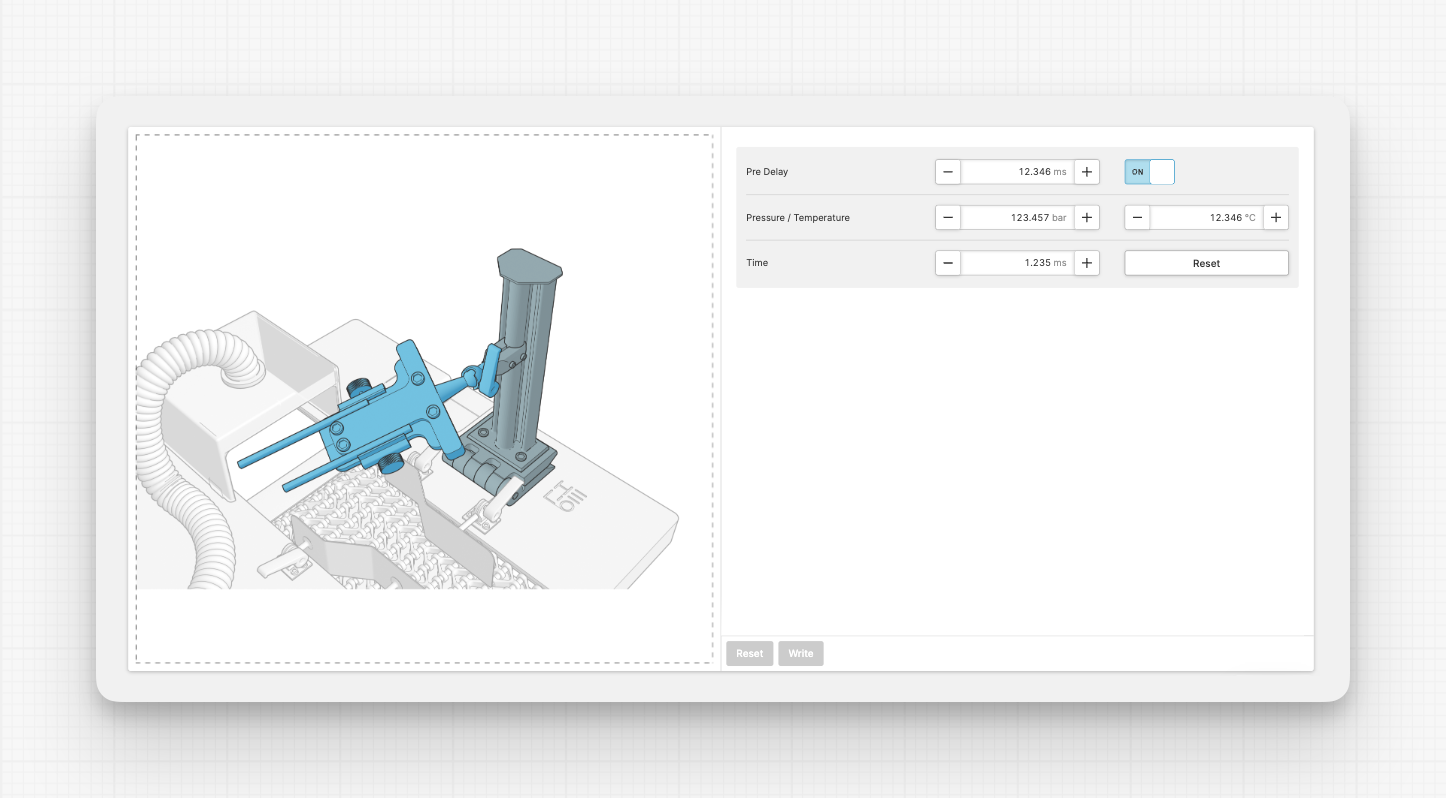Increase the Temperature °C value
This screenshot has width=1446, height=798.
[1276, 218]
